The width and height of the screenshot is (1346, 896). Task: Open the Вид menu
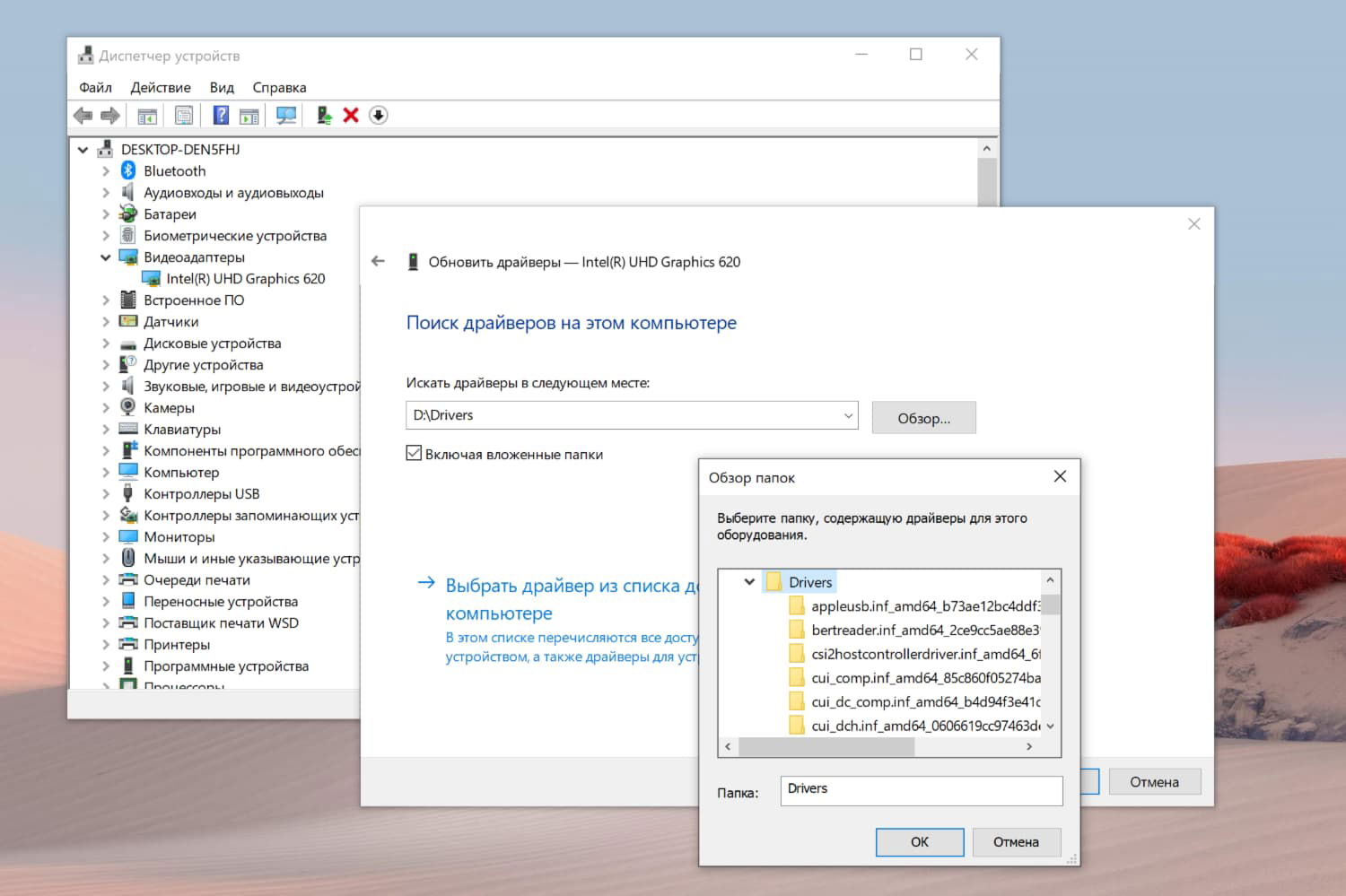[x=222, y=87]
